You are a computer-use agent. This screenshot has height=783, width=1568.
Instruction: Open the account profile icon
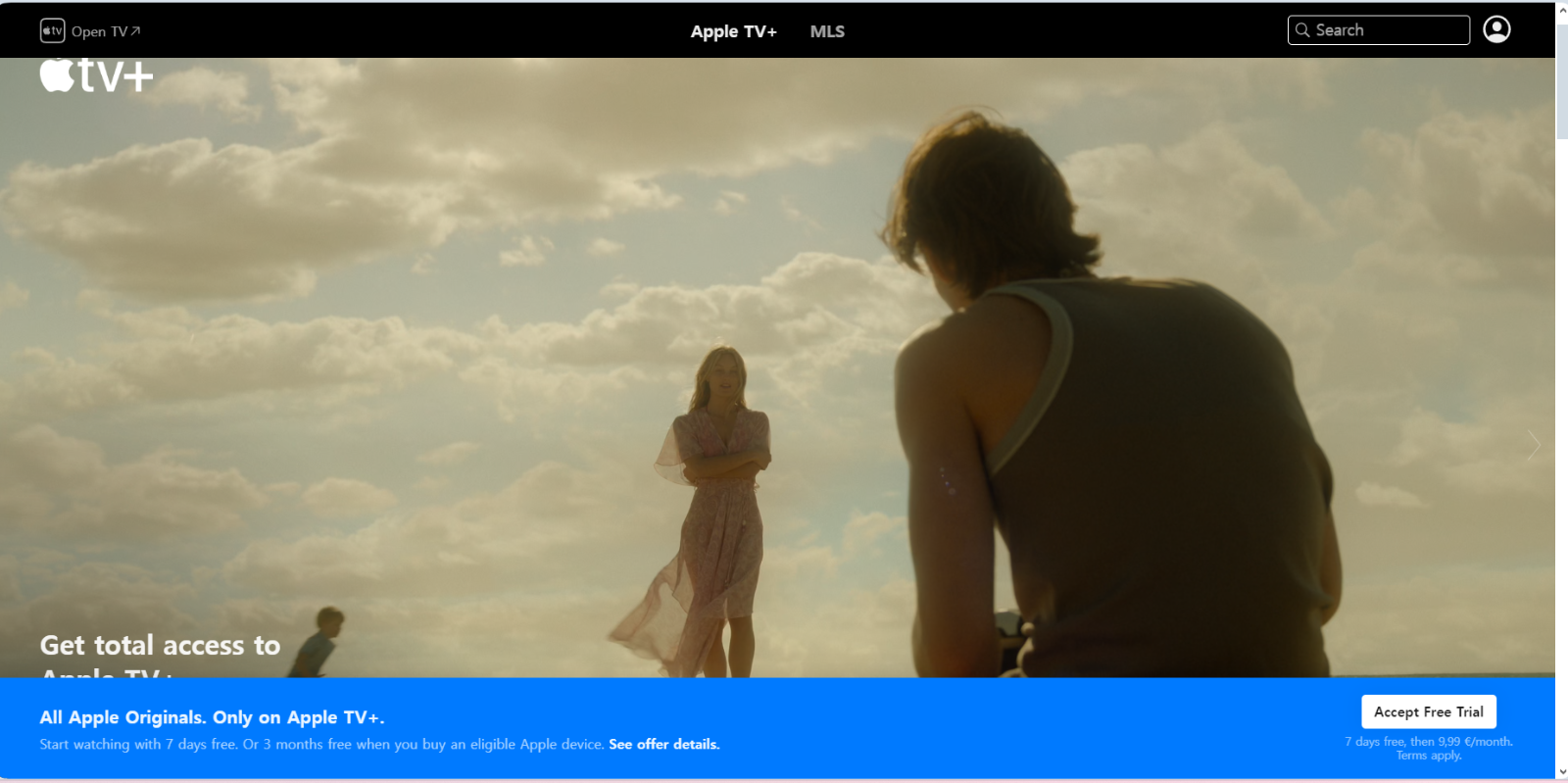click(x=1496, y=29)
